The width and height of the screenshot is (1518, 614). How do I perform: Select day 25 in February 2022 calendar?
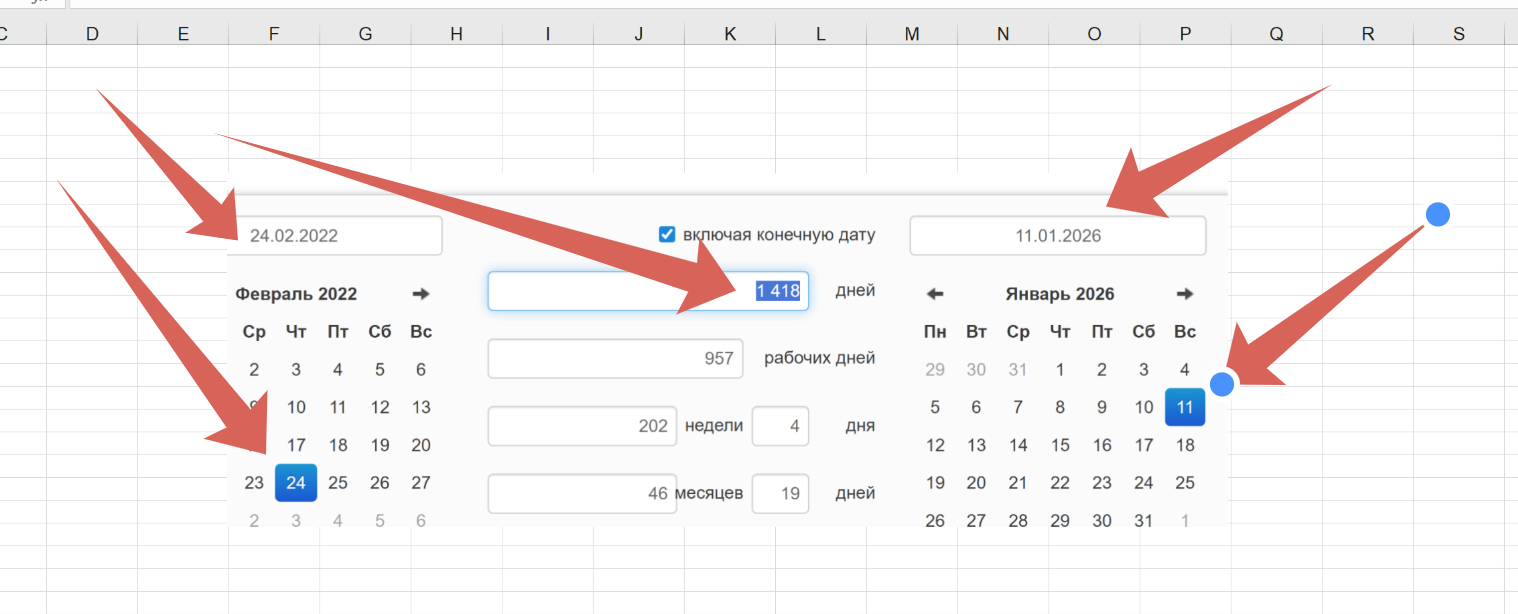coord(338,483)
